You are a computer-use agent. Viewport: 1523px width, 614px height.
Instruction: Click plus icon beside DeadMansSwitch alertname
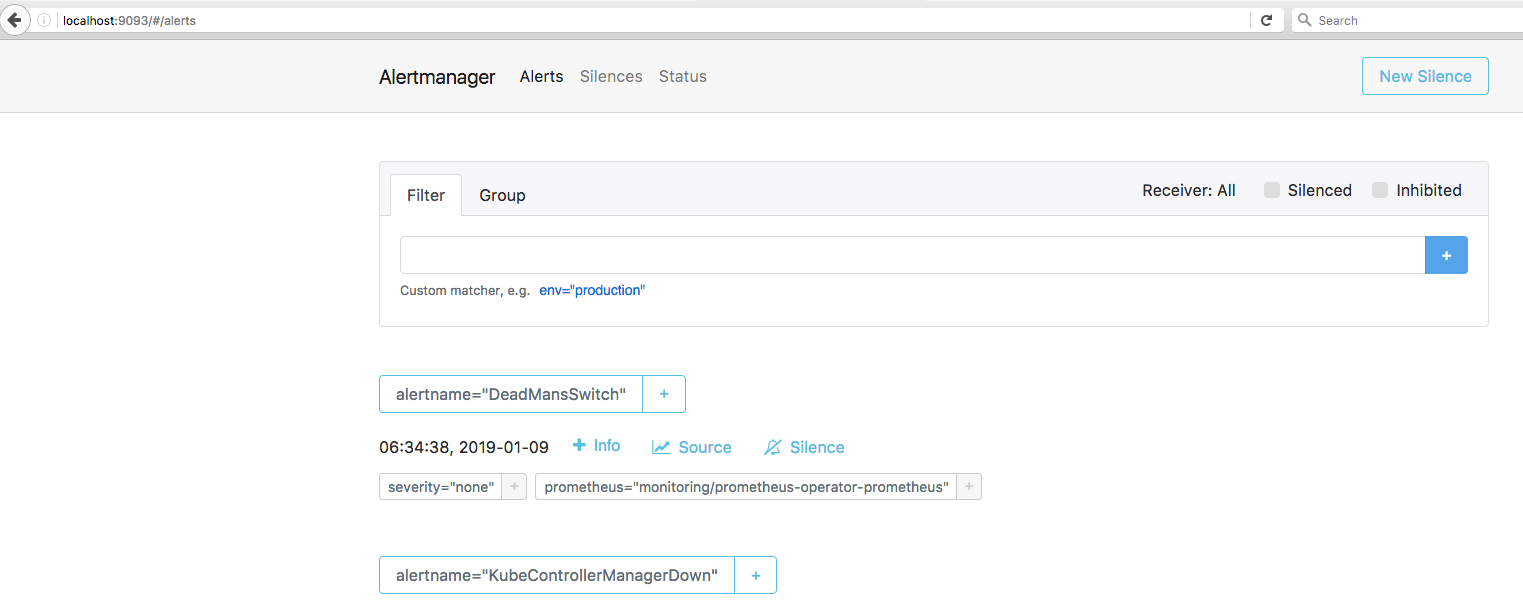point(664,394)
